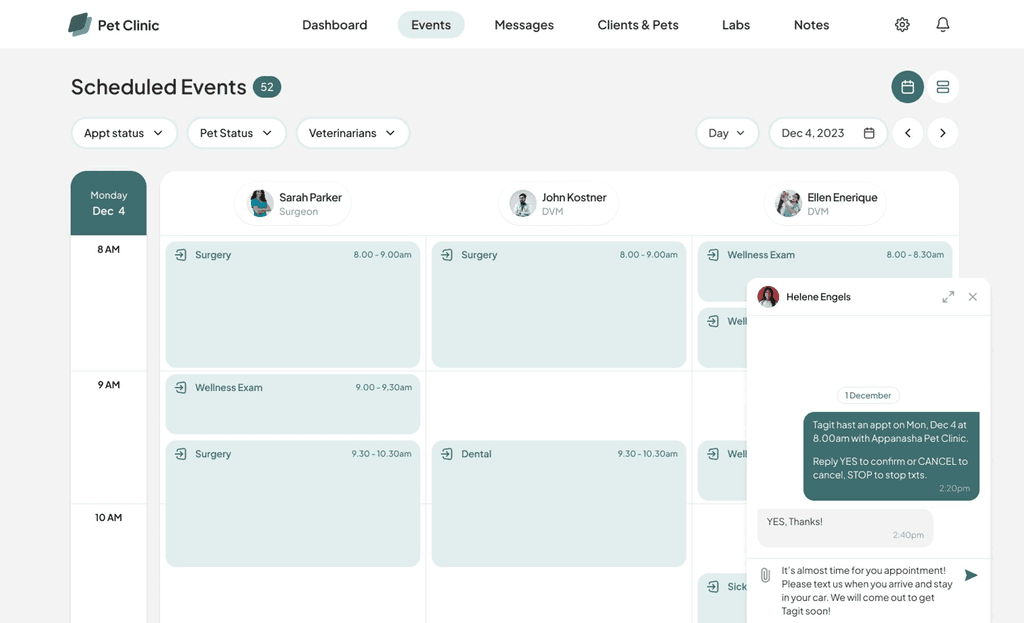Open the Pet Status dropdown
Image resolution: width=1024 pixels, height=623 pixels.
pyautogui.click(x=236, y=133)
